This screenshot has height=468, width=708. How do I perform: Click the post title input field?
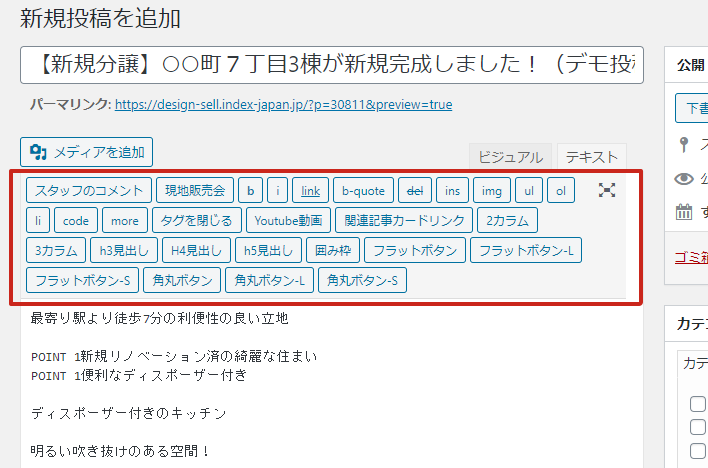tap(331, 65)
